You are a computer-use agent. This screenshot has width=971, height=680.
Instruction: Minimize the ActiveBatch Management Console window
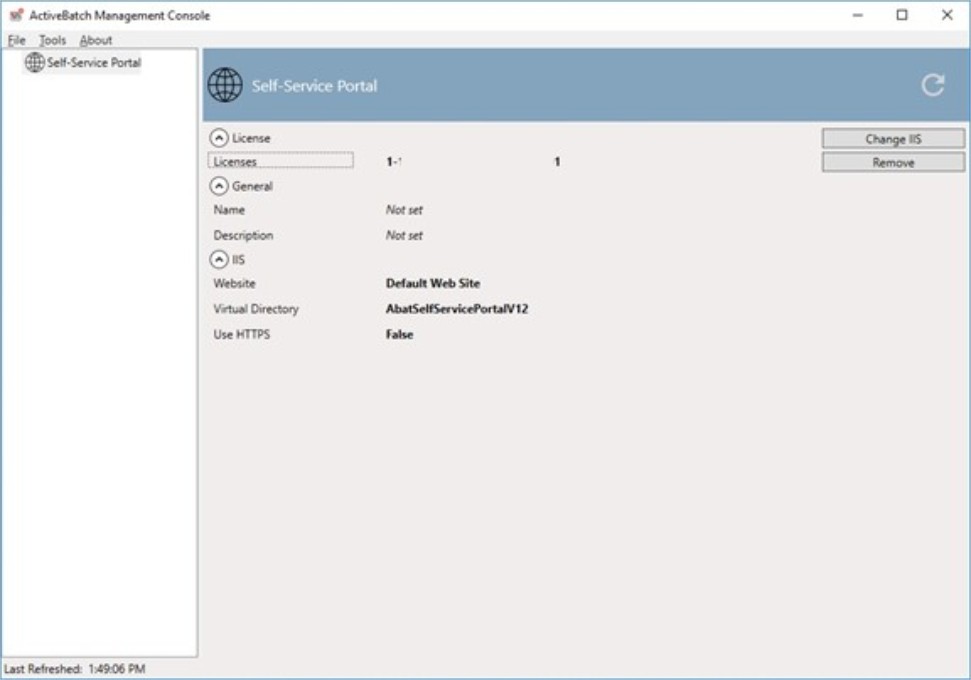[858, 15]
